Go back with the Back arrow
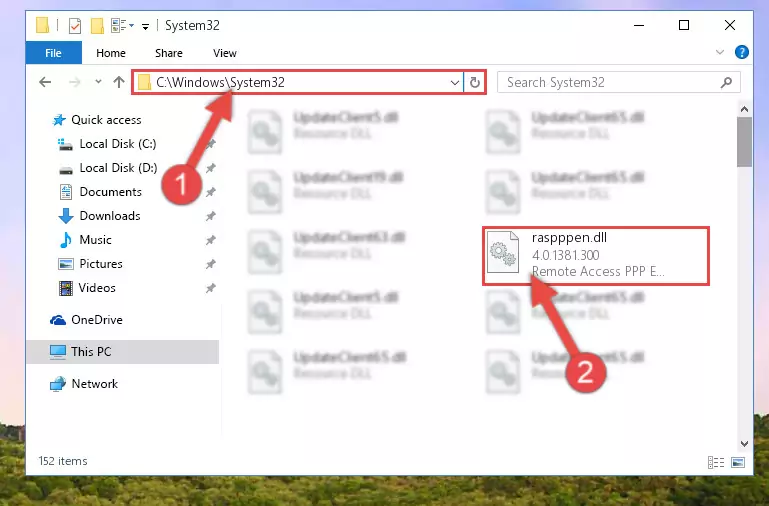The height and width of the screenshot is (506, 769). coord(45,82)
